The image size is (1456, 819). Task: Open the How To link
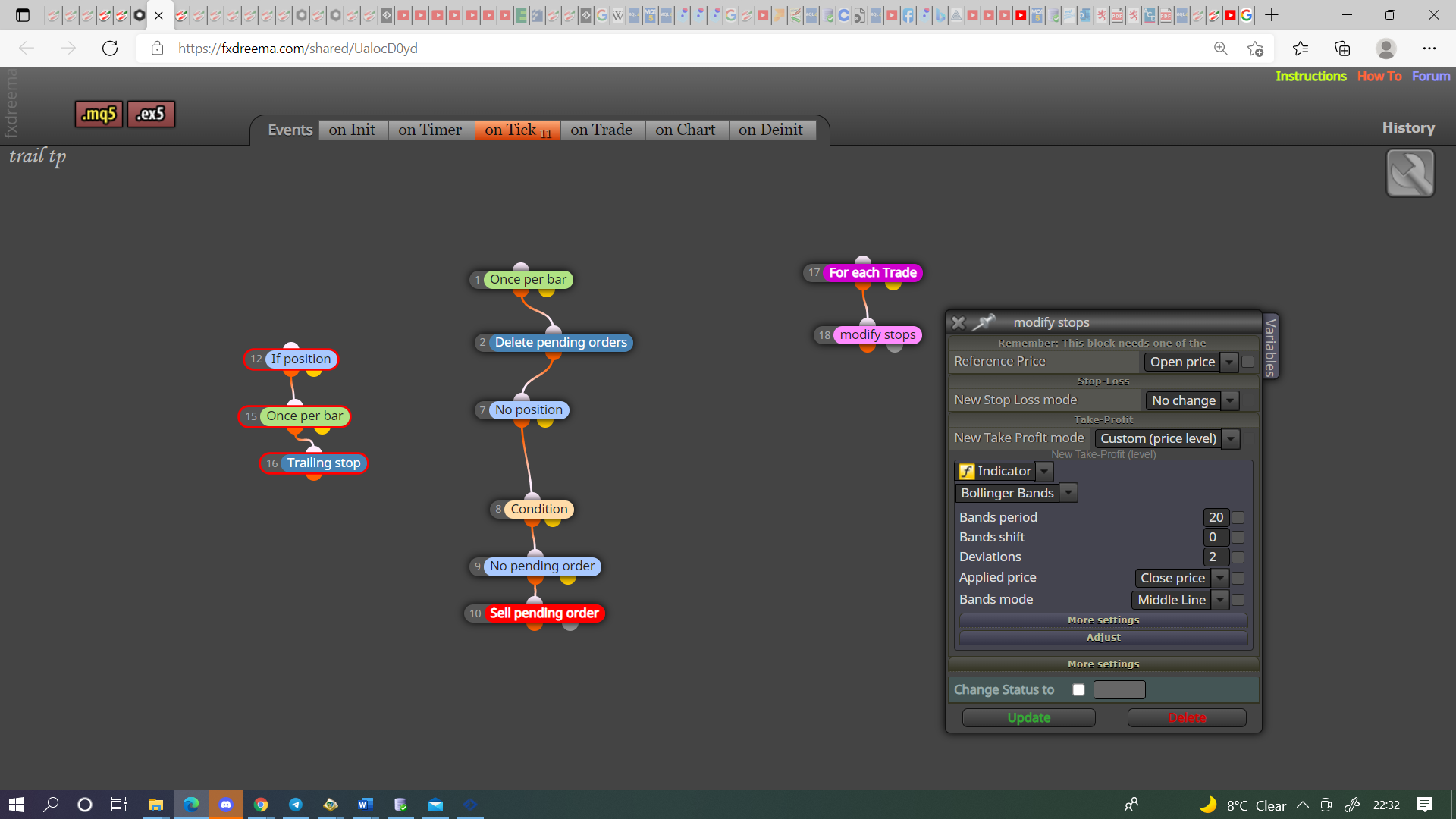pos(1379,77)
